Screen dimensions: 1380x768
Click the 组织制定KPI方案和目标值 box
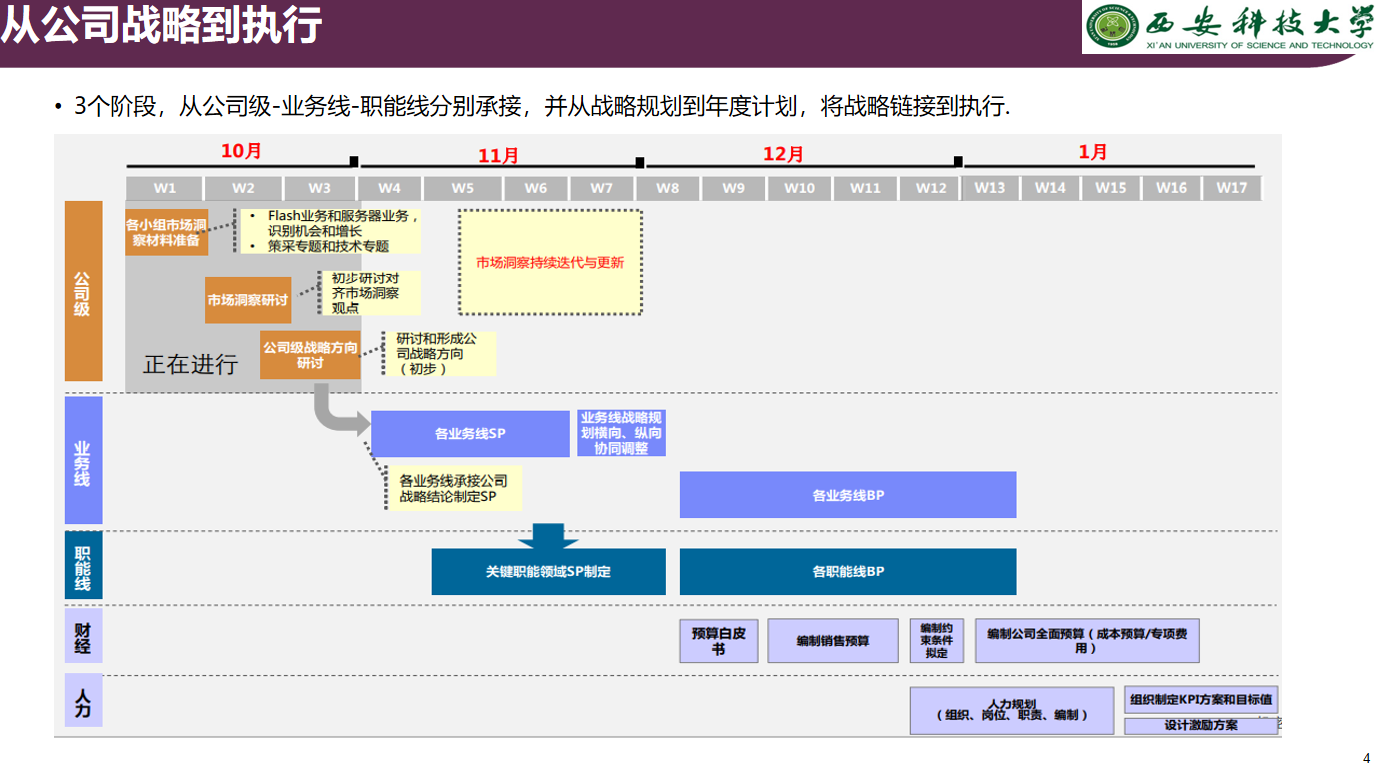point(1201,699)
